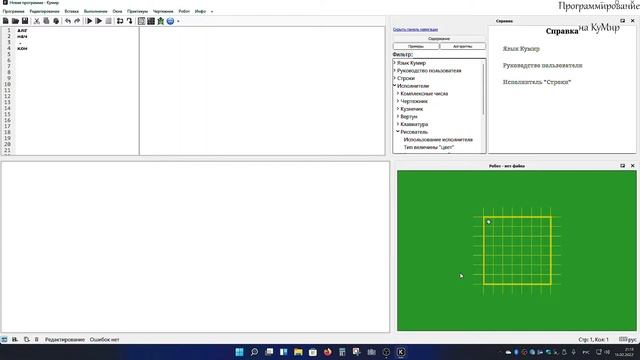The image size is (640, 360).
Task: Open the Инфо menu
Action: [200, 11]
